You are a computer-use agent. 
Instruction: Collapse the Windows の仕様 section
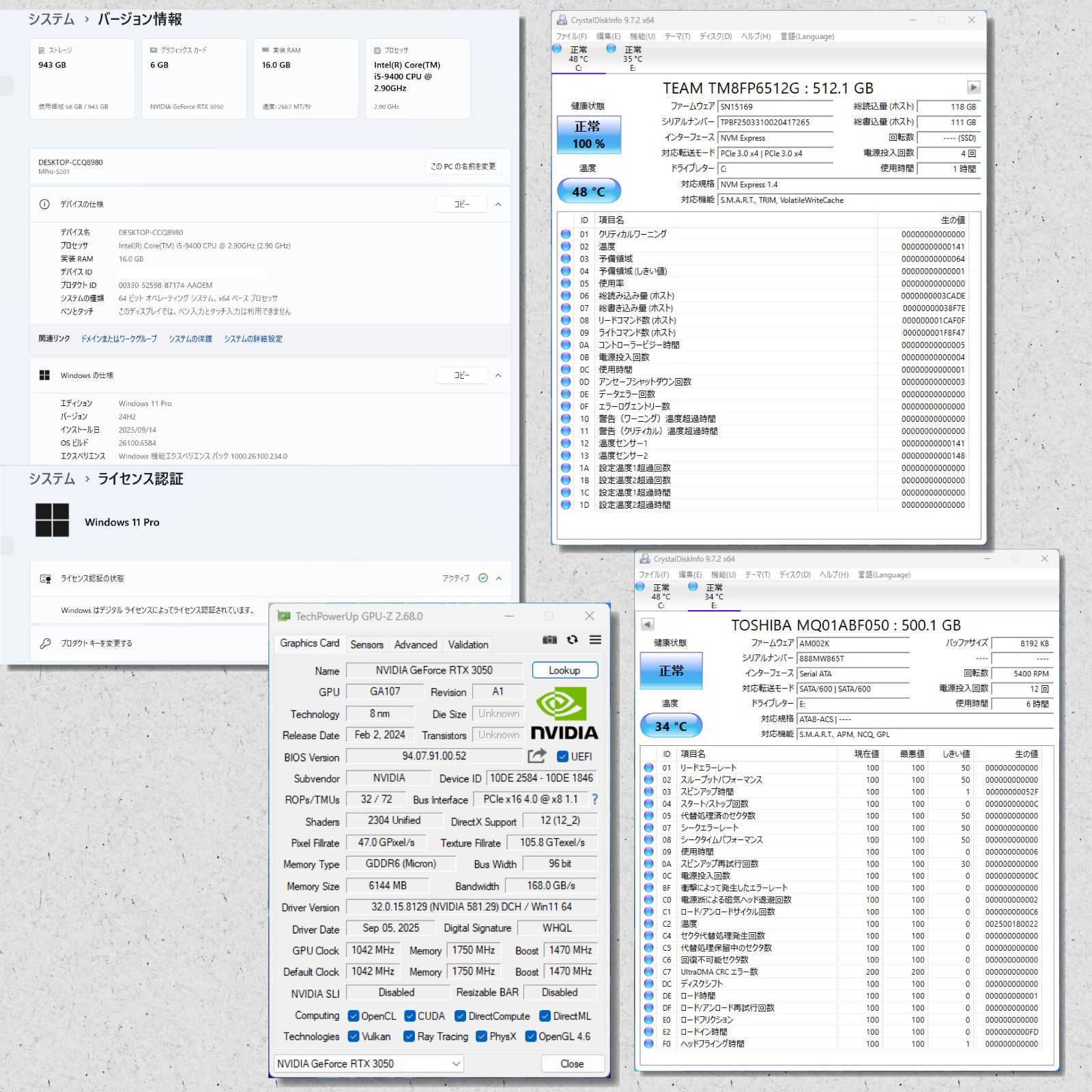point(498,375)
